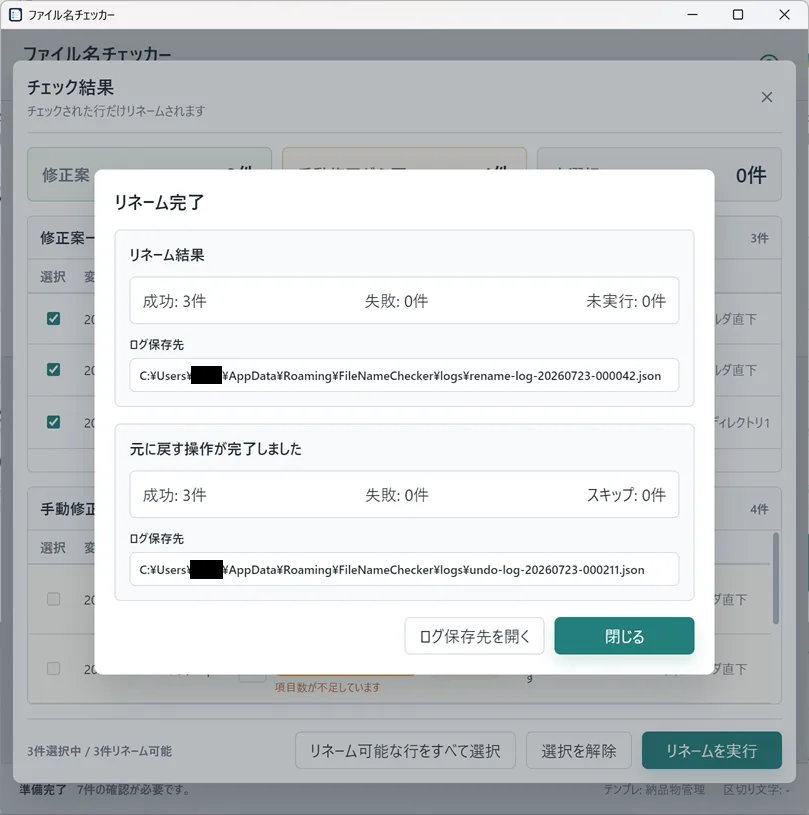This screenshot has height=815, width=809.
Task: Click 選択を解除 button
Action: pos(579,750)
